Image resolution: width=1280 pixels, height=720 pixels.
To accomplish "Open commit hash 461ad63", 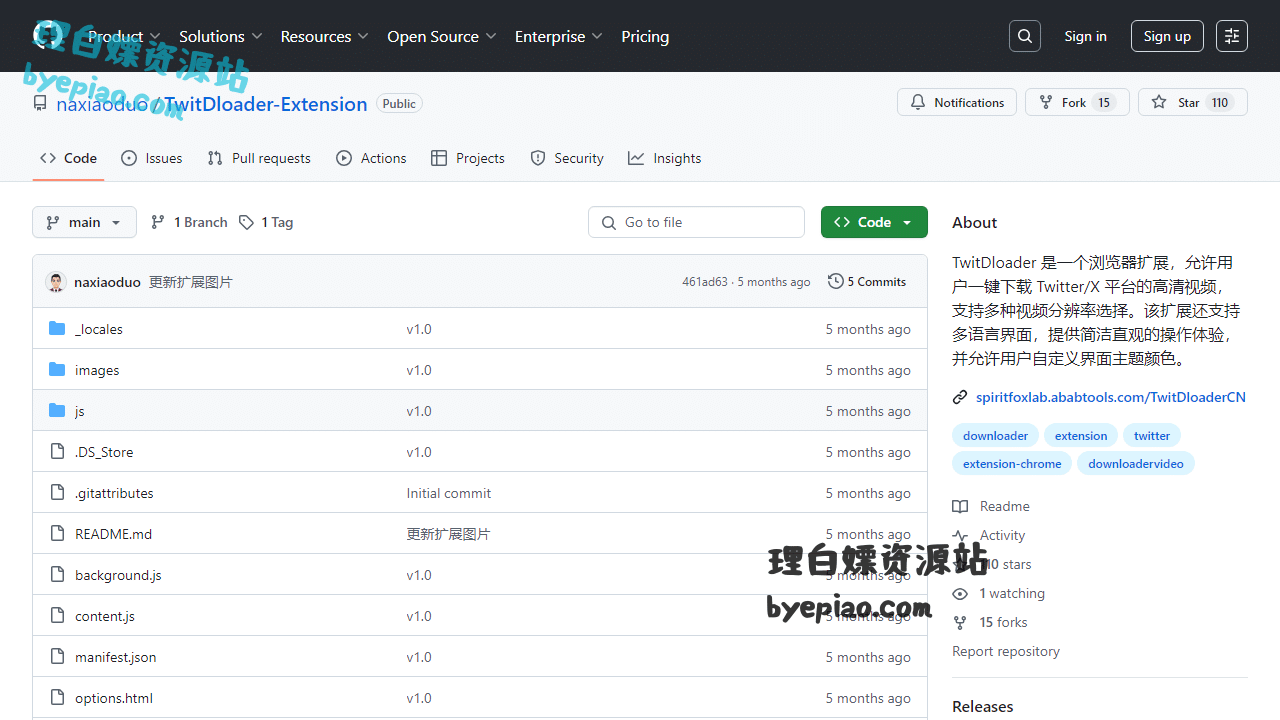I will tap(705, 282).
